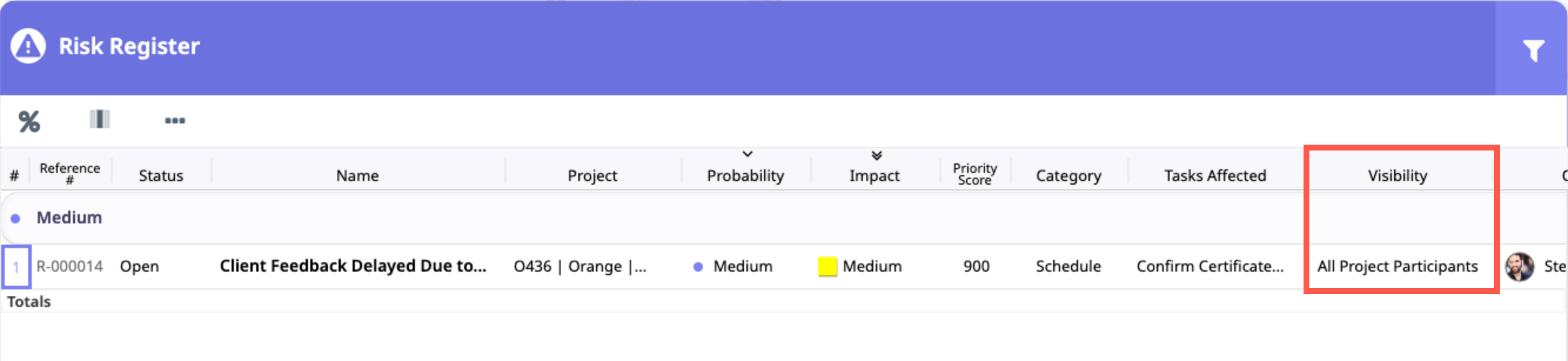Screen dimensions: 1568x361
Task: Open risk 'Client Feedback Delayed Due to...'
Action: click(353, 266)
